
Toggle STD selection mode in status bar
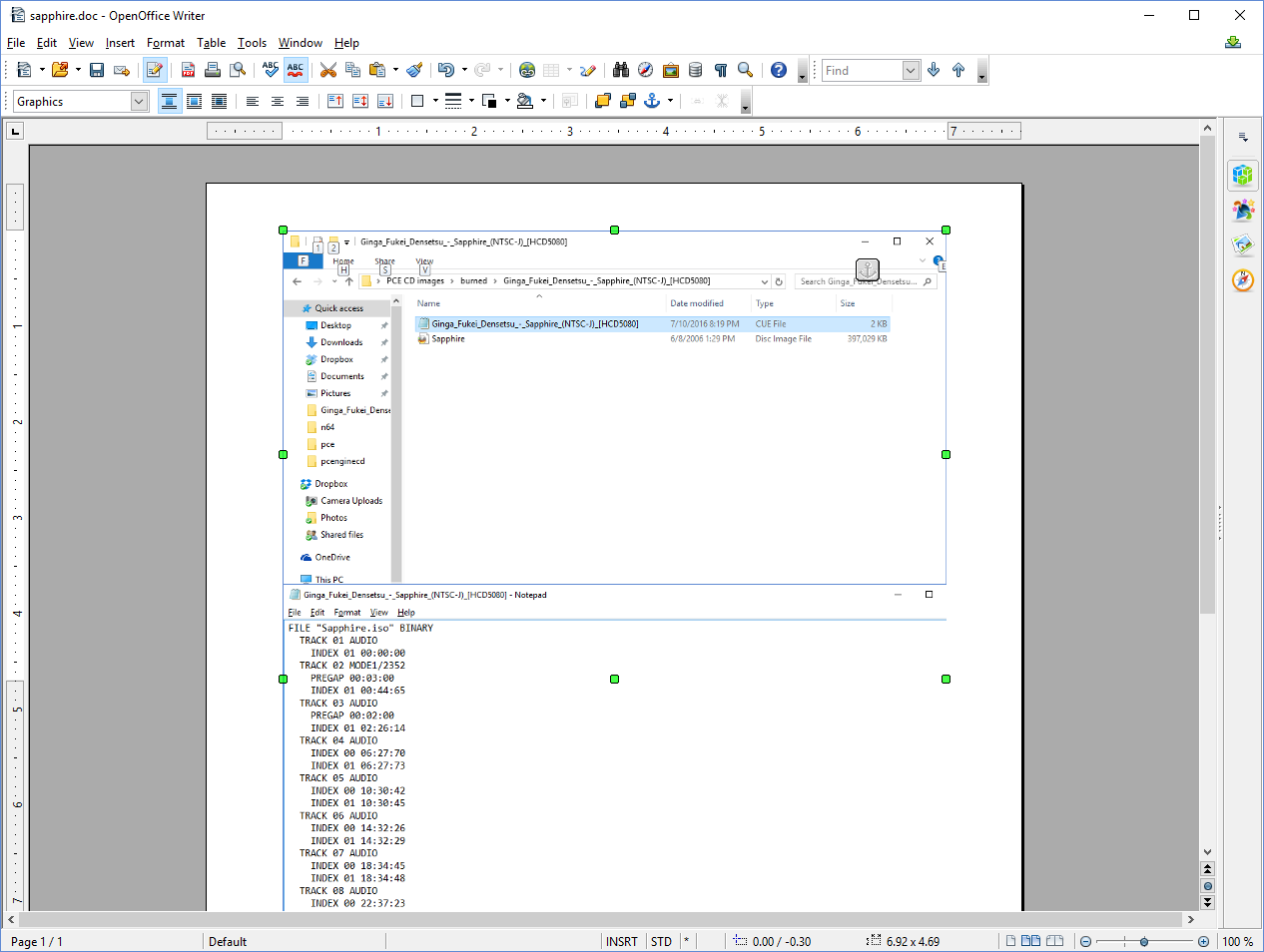tap(661, 941)
